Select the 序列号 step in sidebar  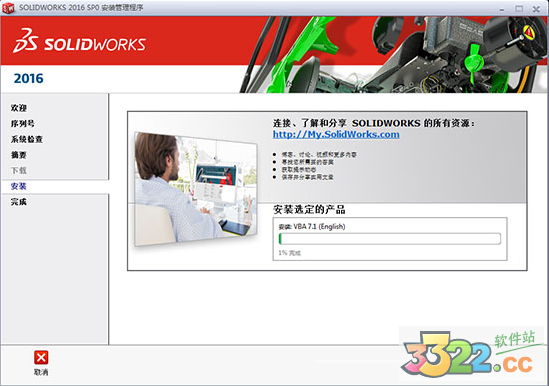22,124
